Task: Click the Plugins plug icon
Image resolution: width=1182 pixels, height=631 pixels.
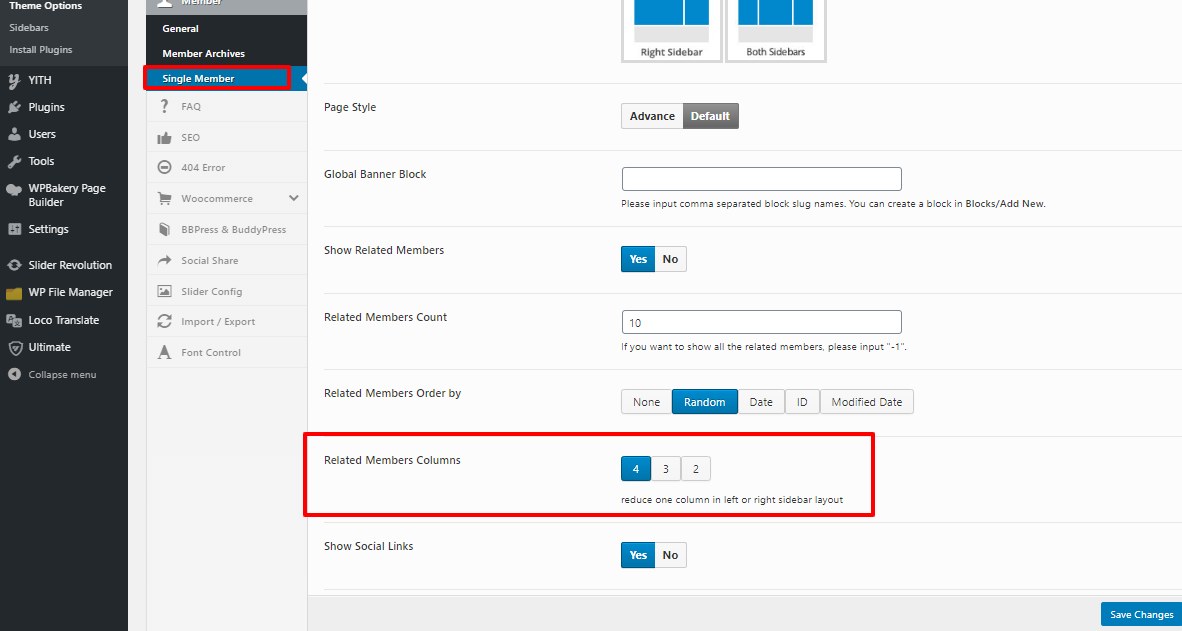Action: coord(14,107)
